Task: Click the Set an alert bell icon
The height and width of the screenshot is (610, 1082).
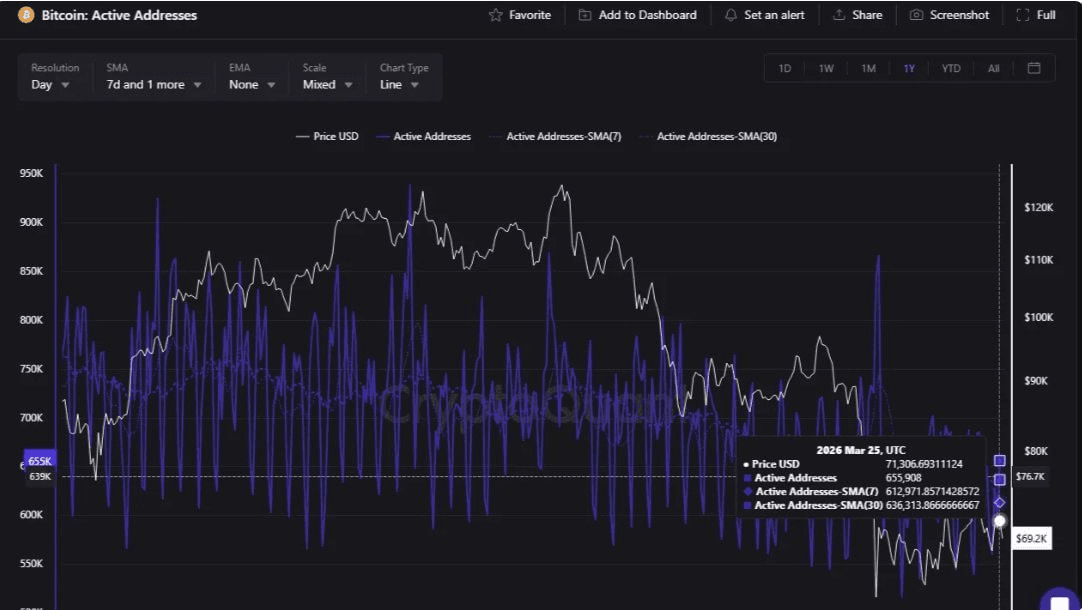Action: (x=731, y=15)
